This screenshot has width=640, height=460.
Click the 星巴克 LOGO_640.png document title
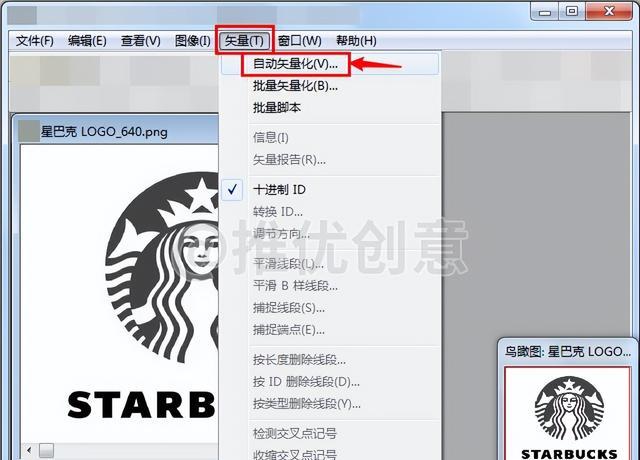(104, 132)
